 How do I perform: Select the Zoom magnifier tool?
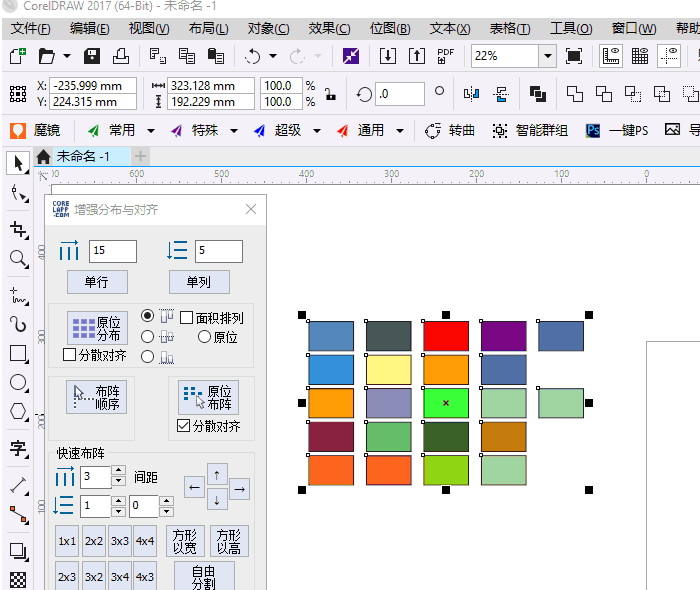[x=19, y=259]
